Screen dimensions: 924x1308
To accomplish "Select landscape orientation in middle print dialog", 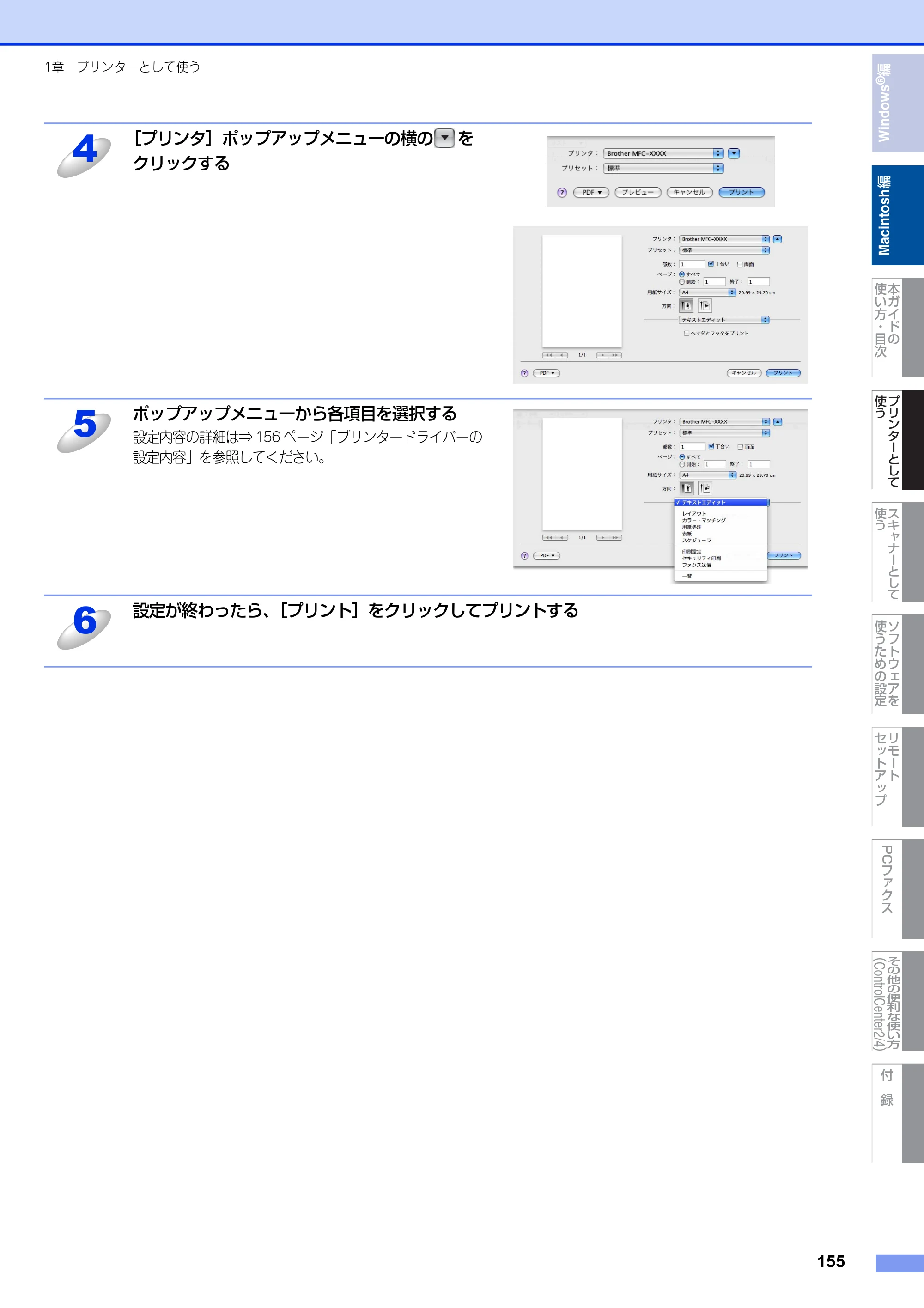I will 705,306.
